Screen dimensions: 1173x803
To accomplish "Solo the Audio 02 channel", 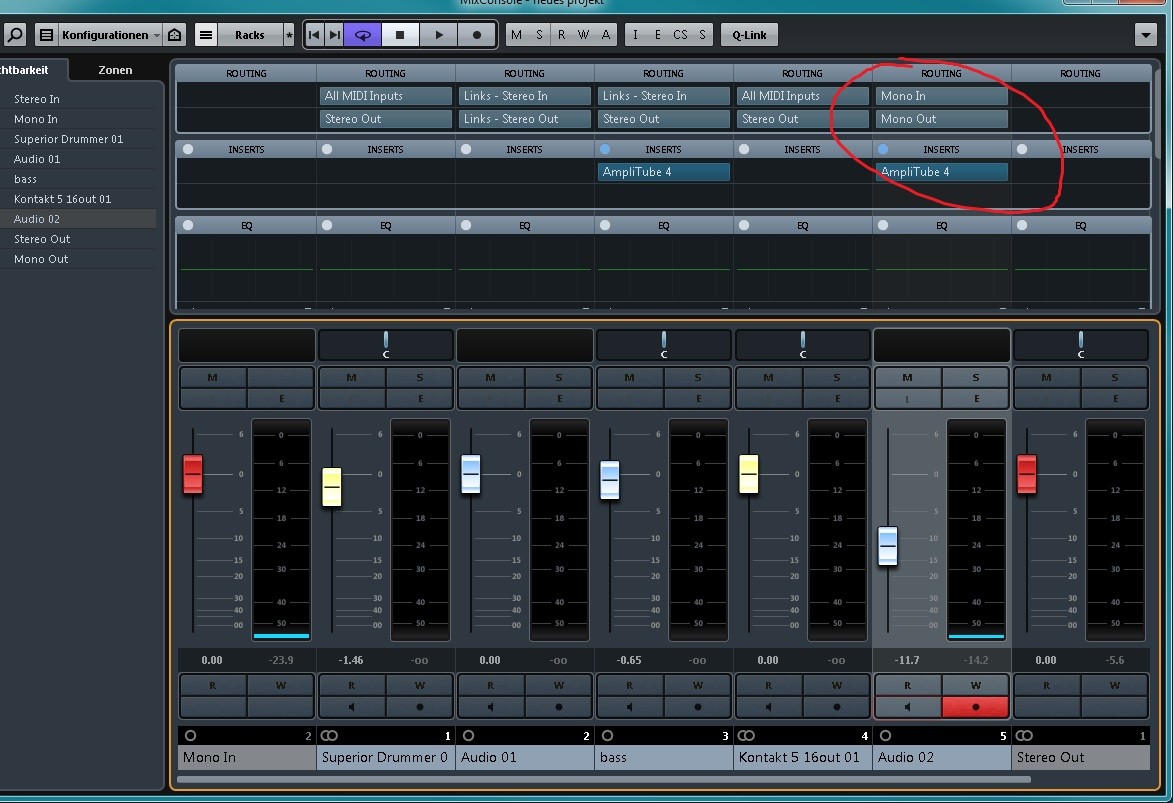I will pyautogui.click(x=975, y=378).
